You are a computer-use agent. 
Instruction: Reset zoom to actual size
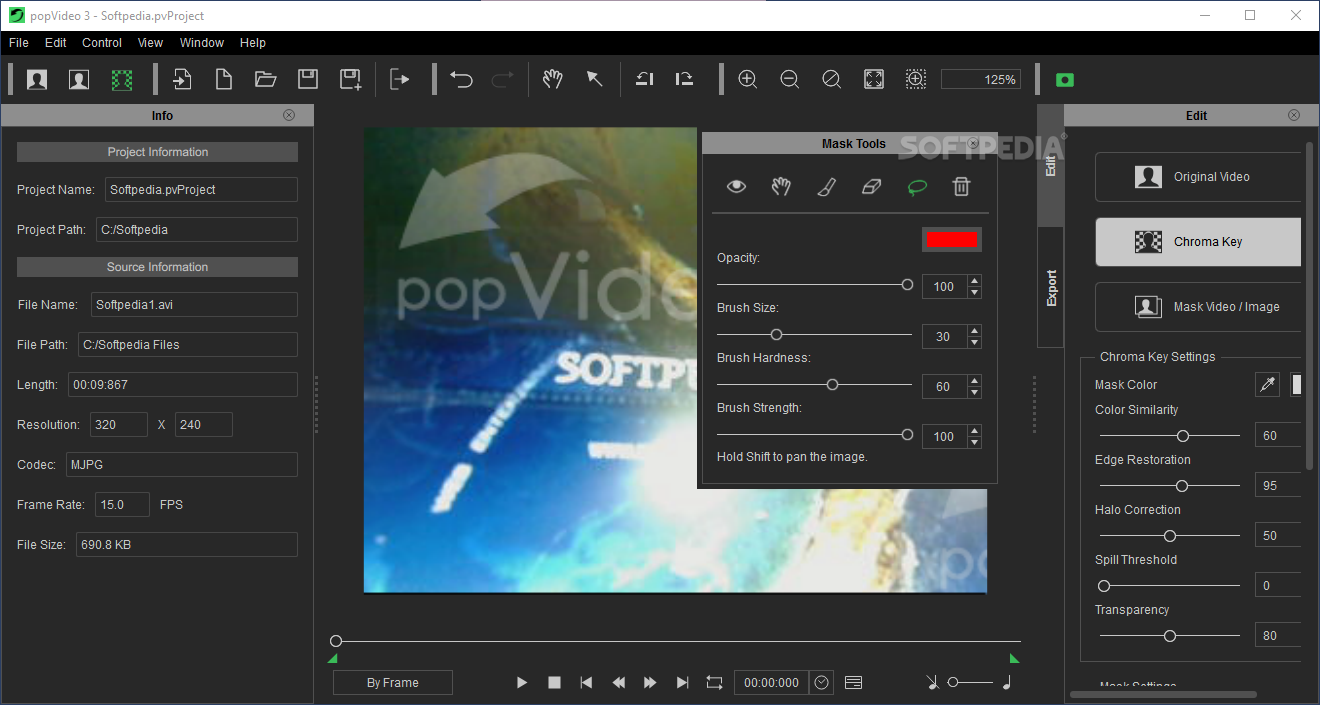pos(831,79)
